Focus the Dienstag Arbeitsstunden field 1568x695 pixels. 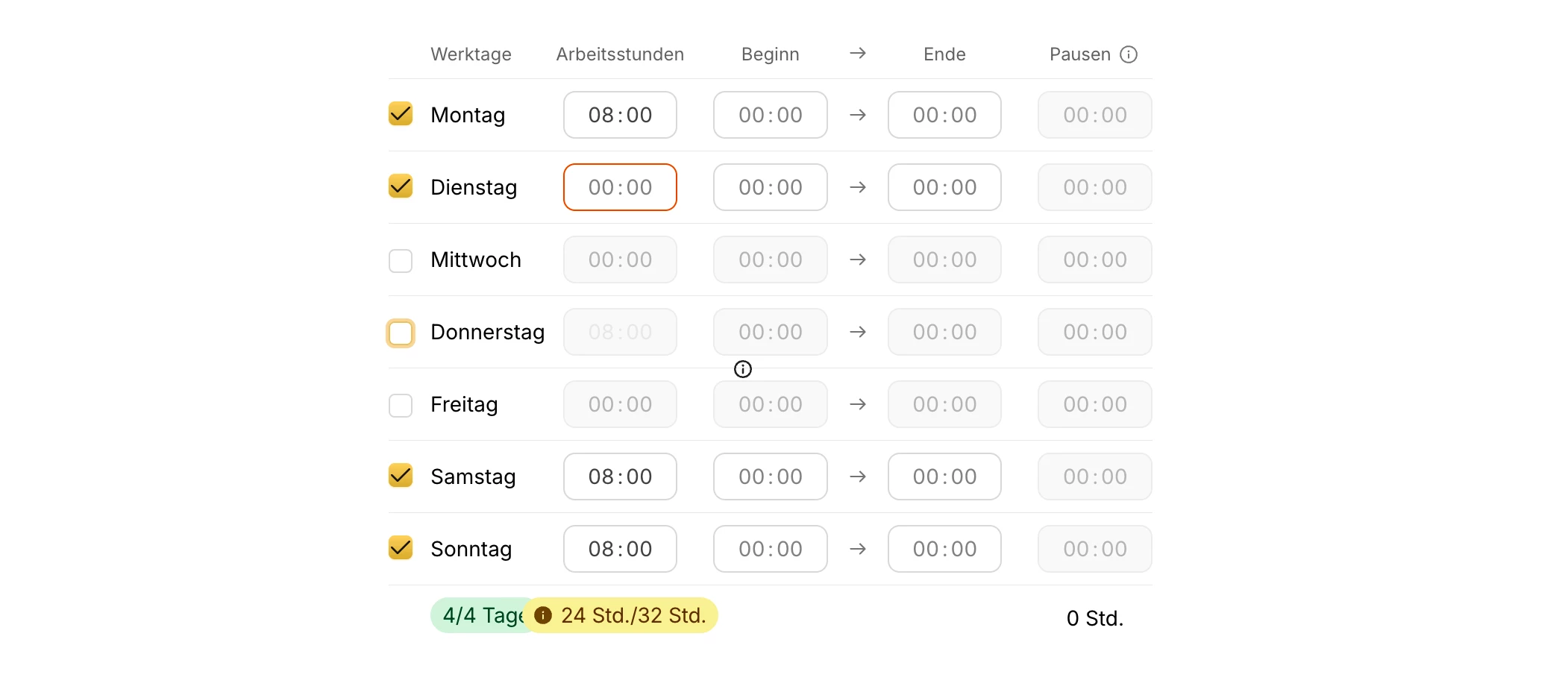[x=620, y=187]
